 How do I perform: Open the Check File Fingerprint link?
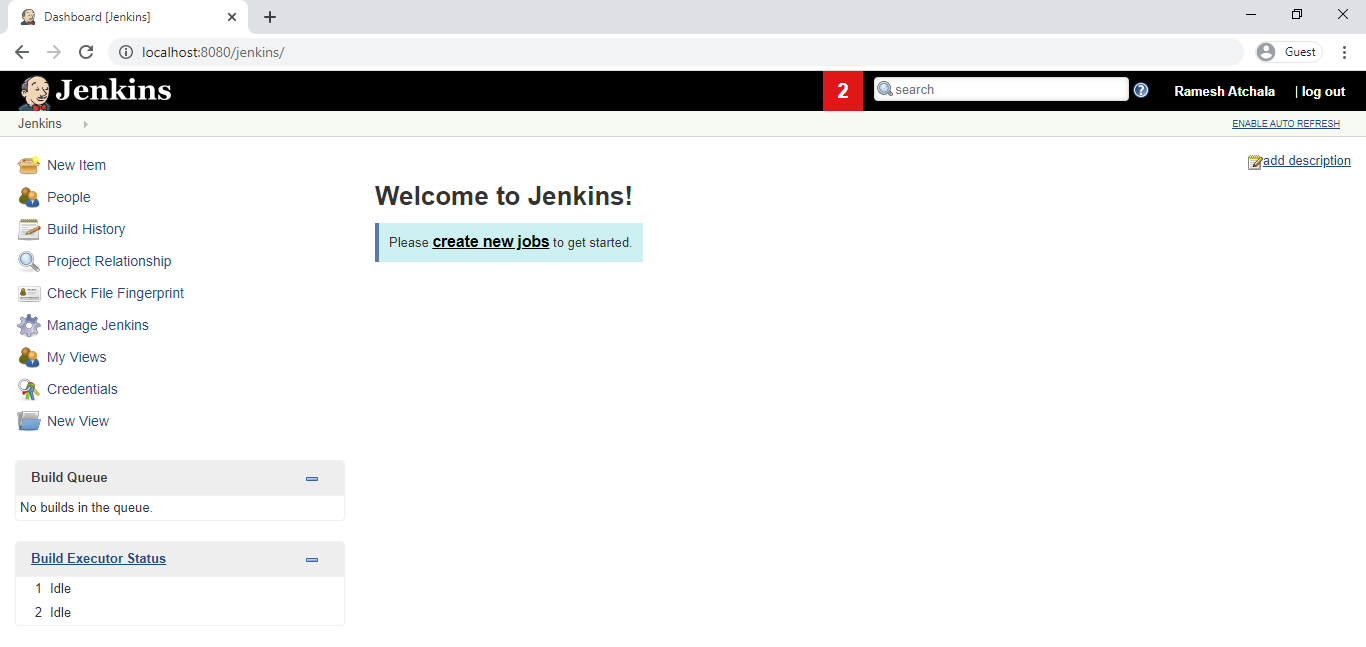coord(115,293)
